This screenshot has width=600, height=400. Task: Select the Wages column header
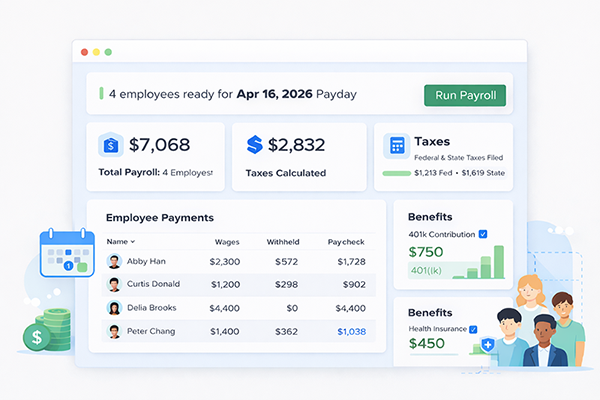(x=227, y=241)
